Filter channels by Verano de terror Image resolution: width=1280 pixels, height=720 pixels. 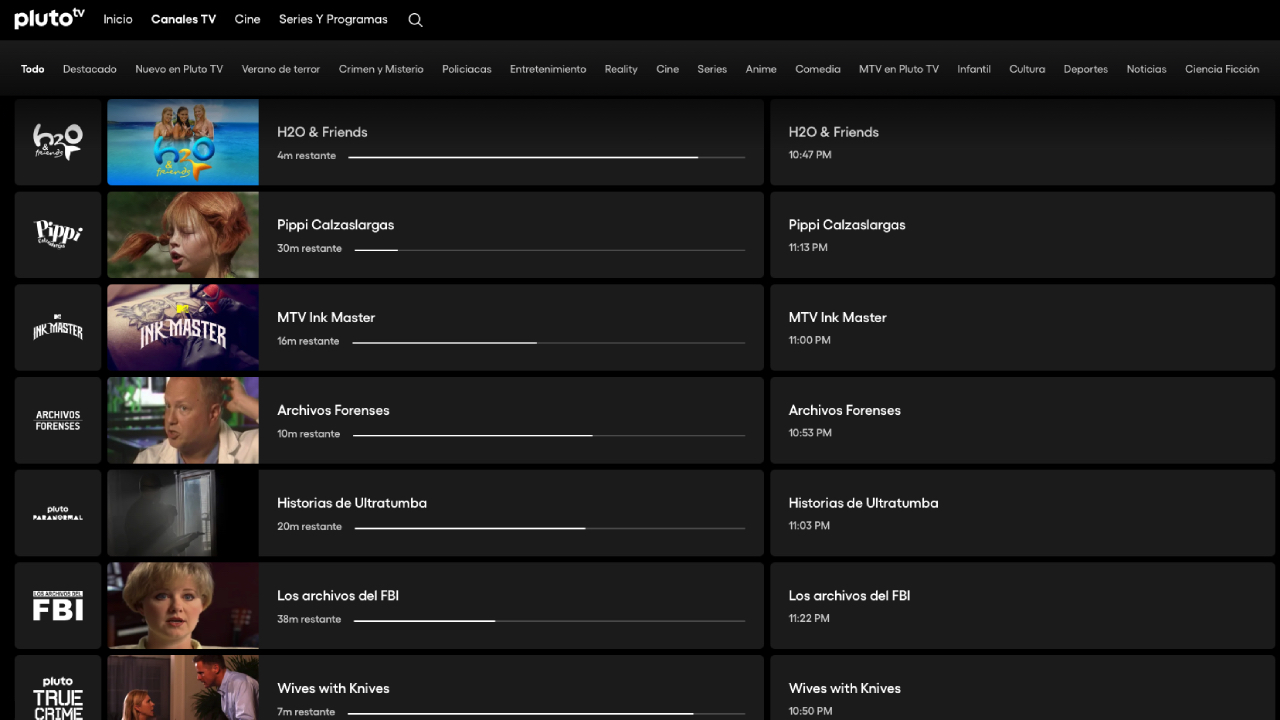(281, 69)
